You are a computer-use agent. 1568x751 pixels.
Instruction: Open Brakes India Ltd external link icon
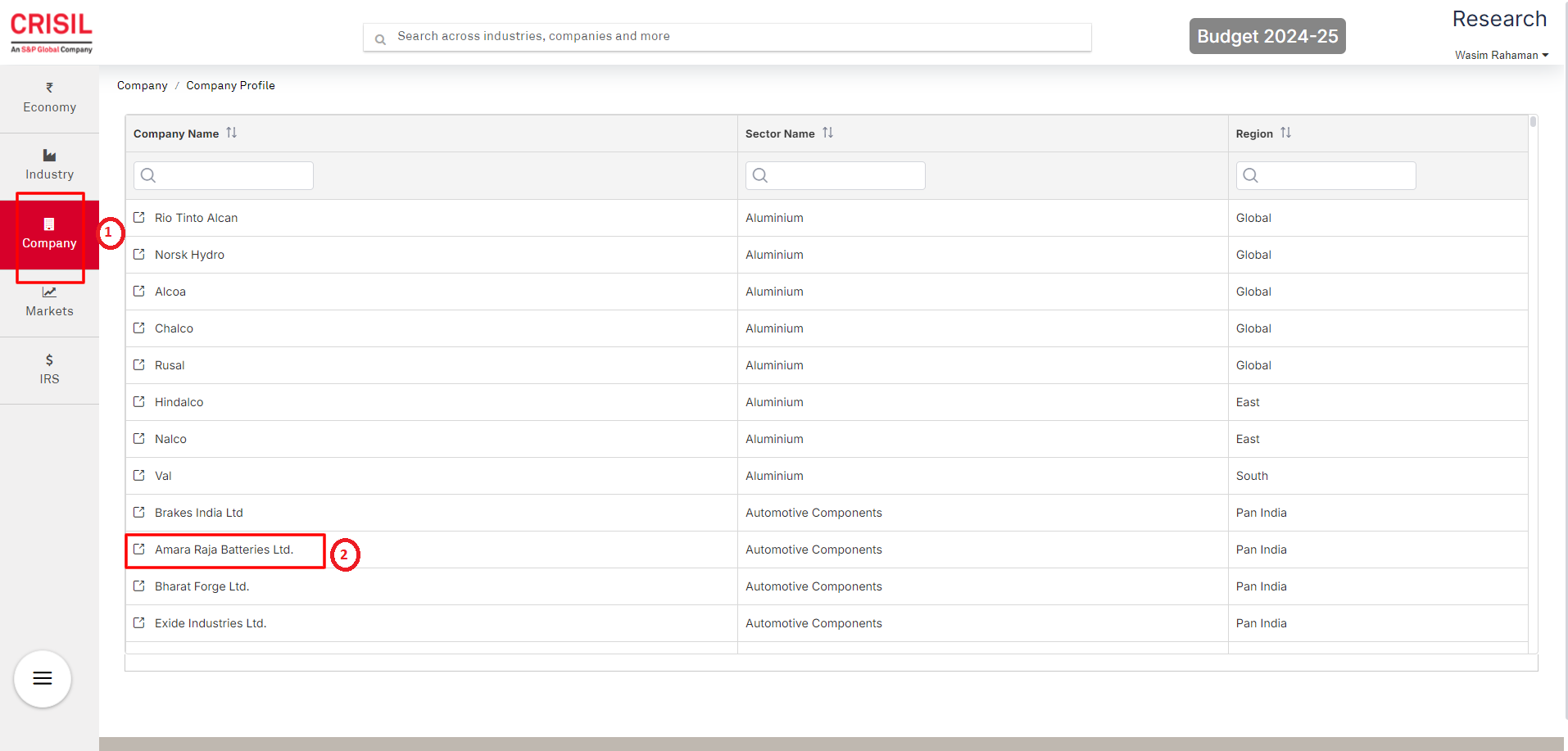139,512
